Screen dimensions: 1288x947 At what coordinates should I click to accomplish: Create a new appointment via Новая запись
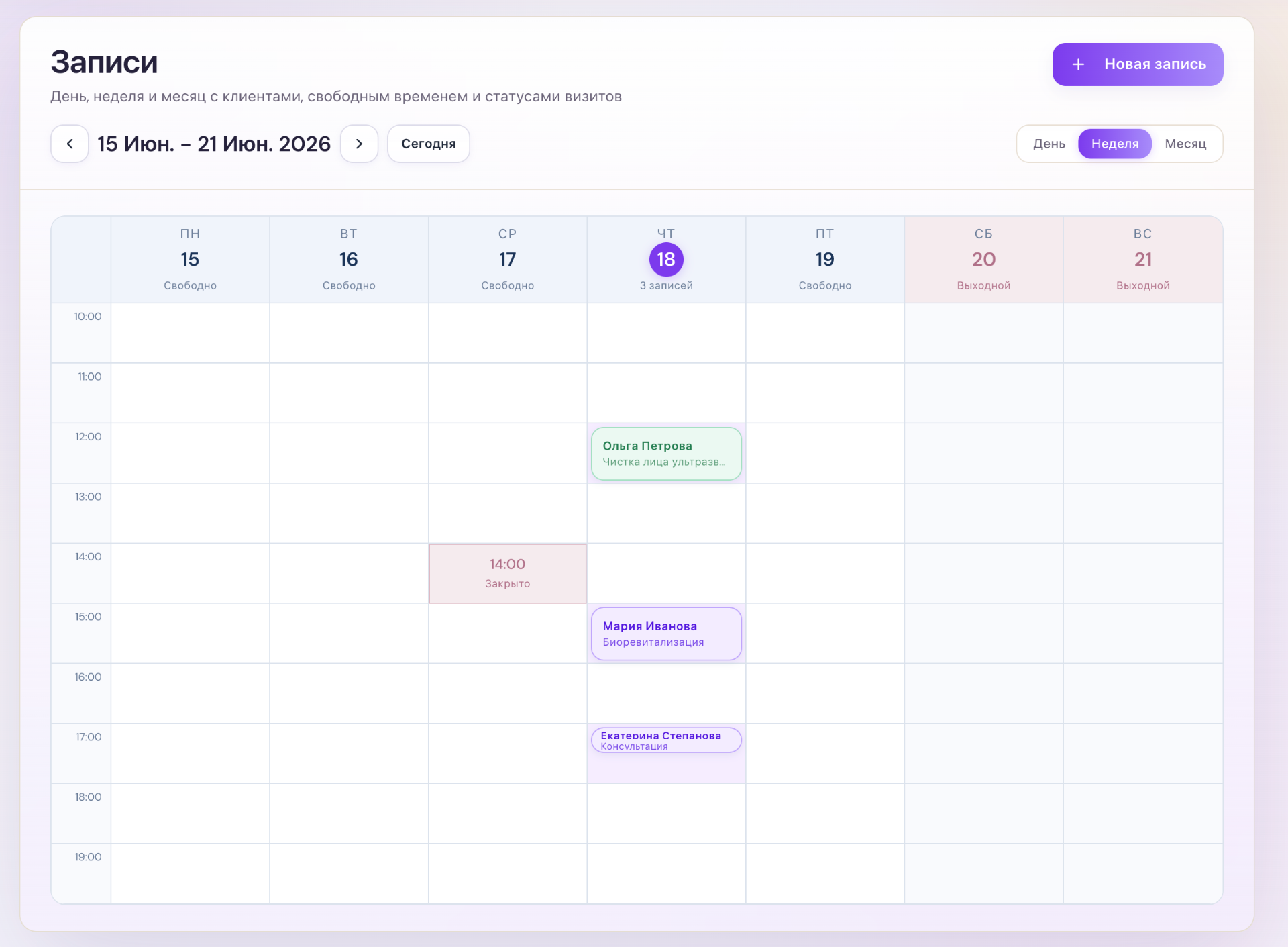click(1137, 64)
